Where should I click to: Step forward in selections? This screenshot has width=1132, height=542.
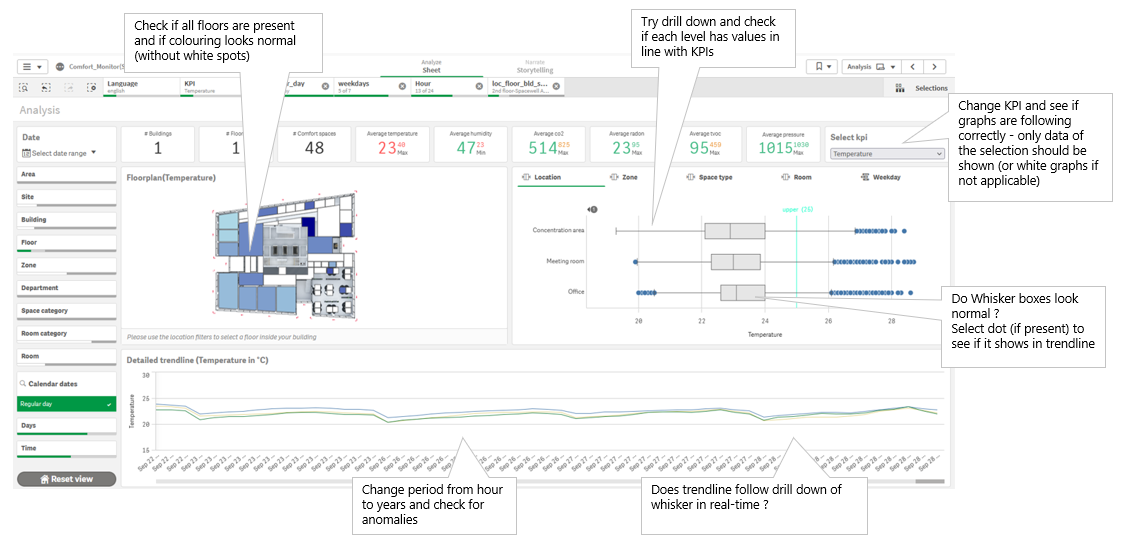click(69, 87)
